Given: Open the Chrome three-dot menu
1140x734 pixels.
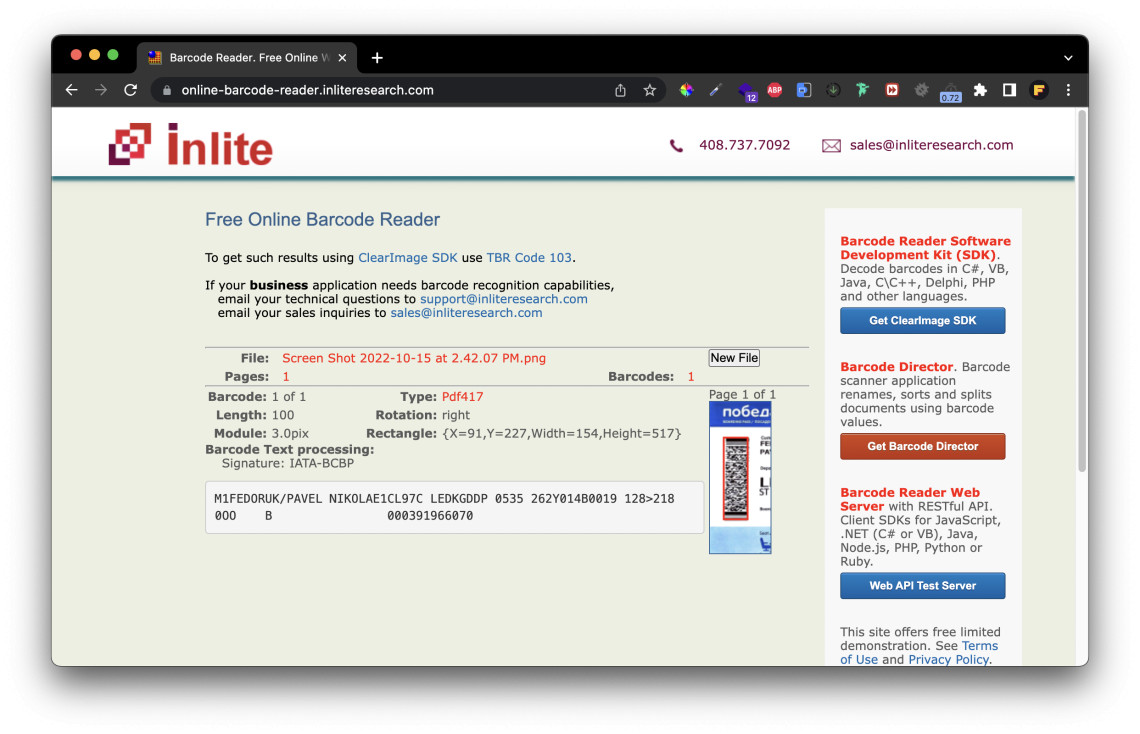Looking at the screenshot, I should click(x=1068, y=90).
